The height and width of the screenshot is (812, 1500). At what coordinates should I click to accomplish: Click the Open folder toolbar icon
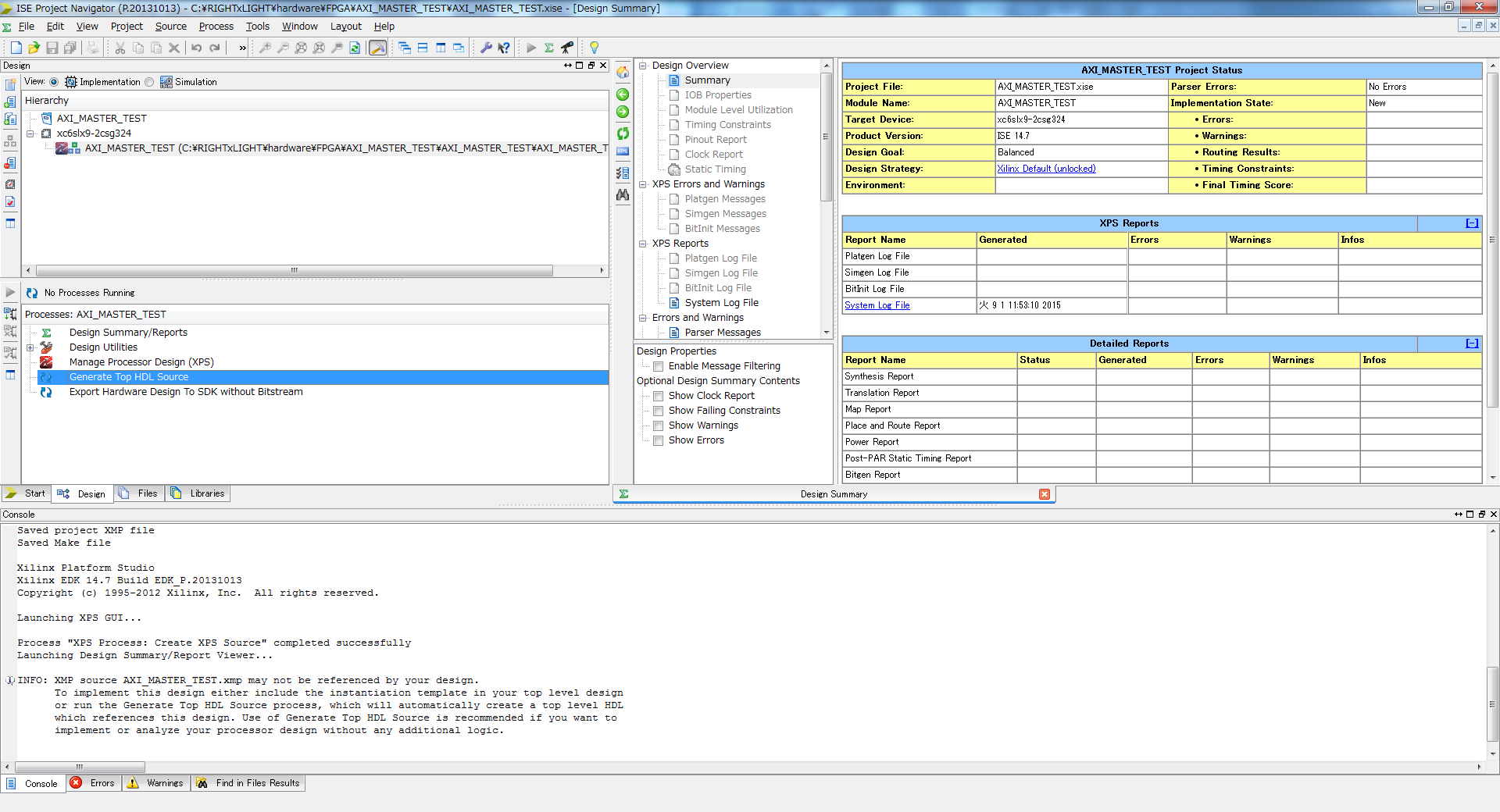pos(34,48)
